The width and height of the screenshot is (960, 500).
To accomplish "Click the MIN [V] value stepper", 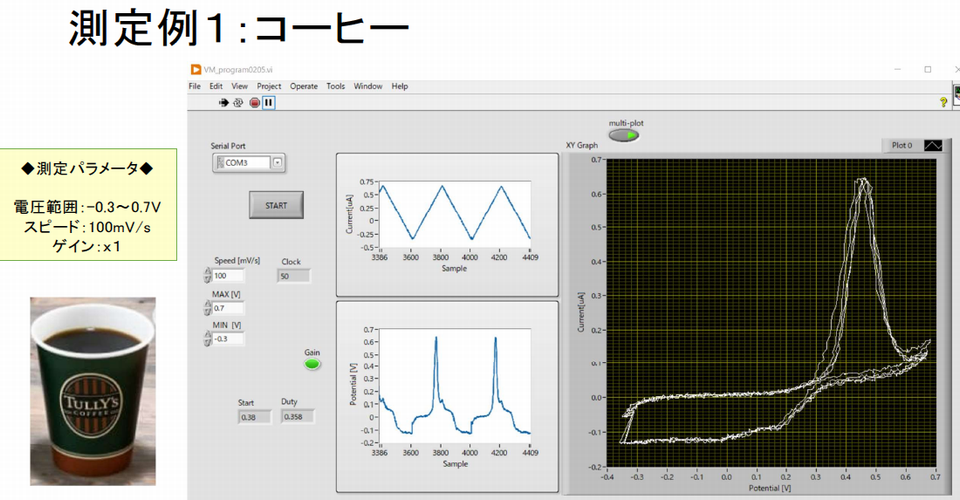I will [x=208, y=339].
